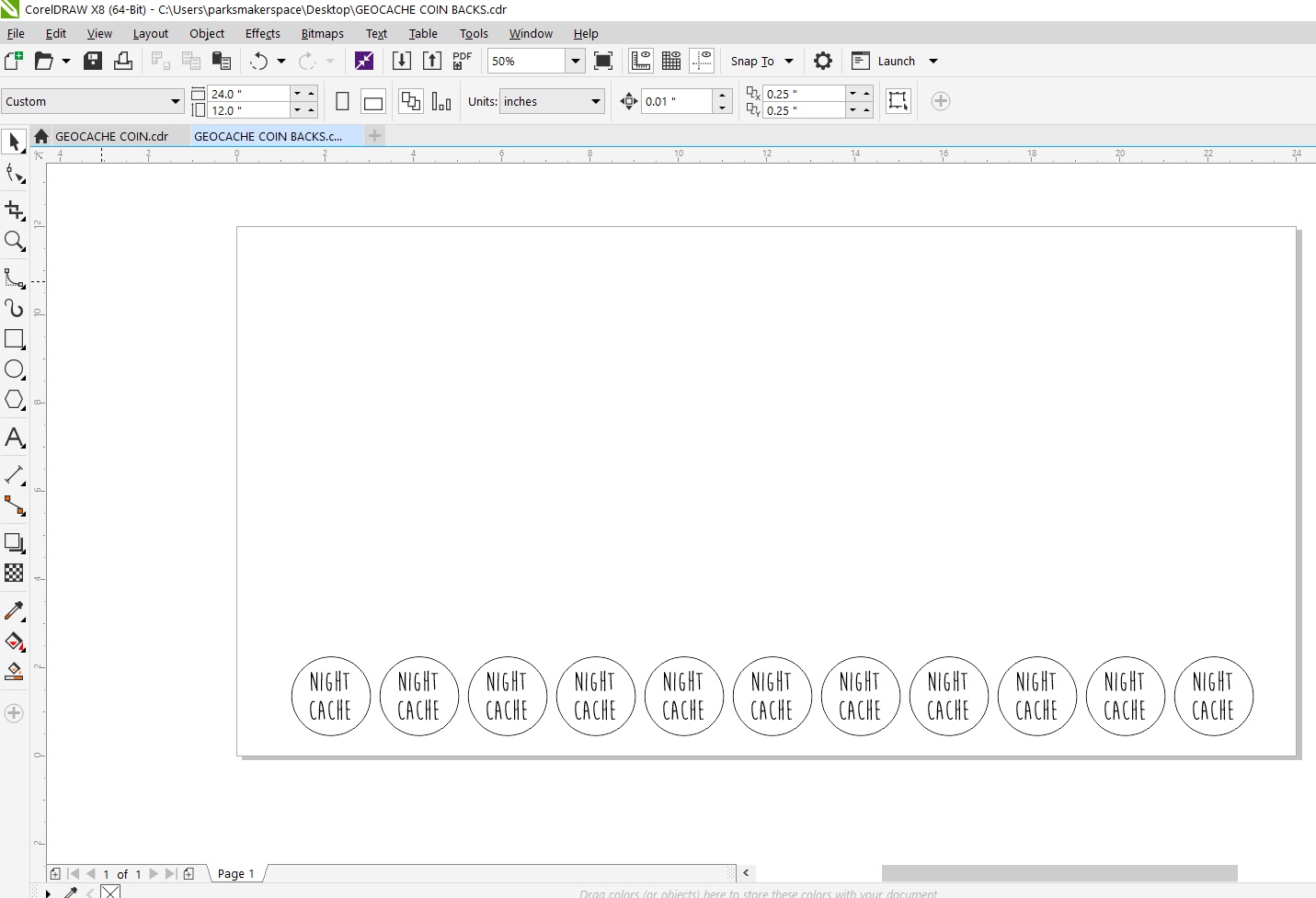The image size is (1316, 898).
Task: Click the Welcome screen home button
Action: point(41,136)
